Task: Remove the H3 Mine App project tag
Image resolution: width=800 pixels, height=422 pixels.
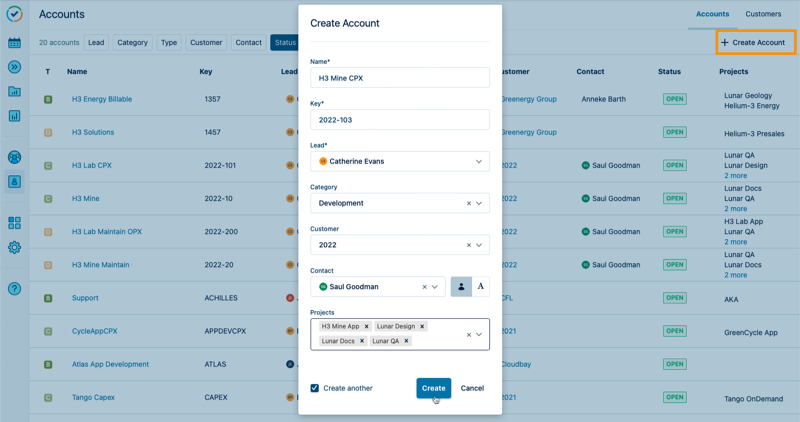Action: pyautogui.click(x=367, y=327)
